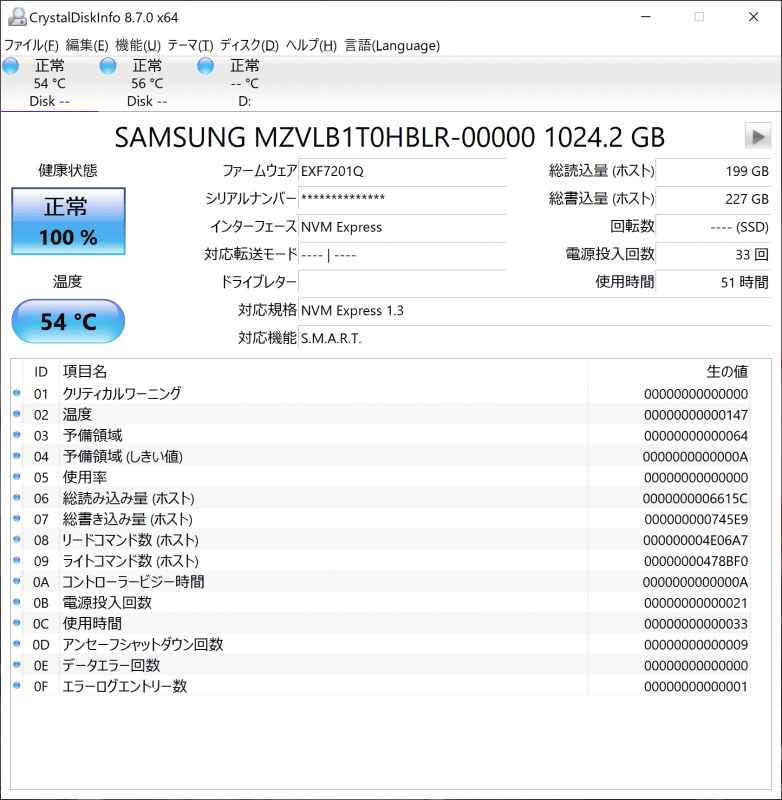Click status dot for 0A コントローラービジー時間
The height and width of the screenshot is (800, 782).
(17, 581)
